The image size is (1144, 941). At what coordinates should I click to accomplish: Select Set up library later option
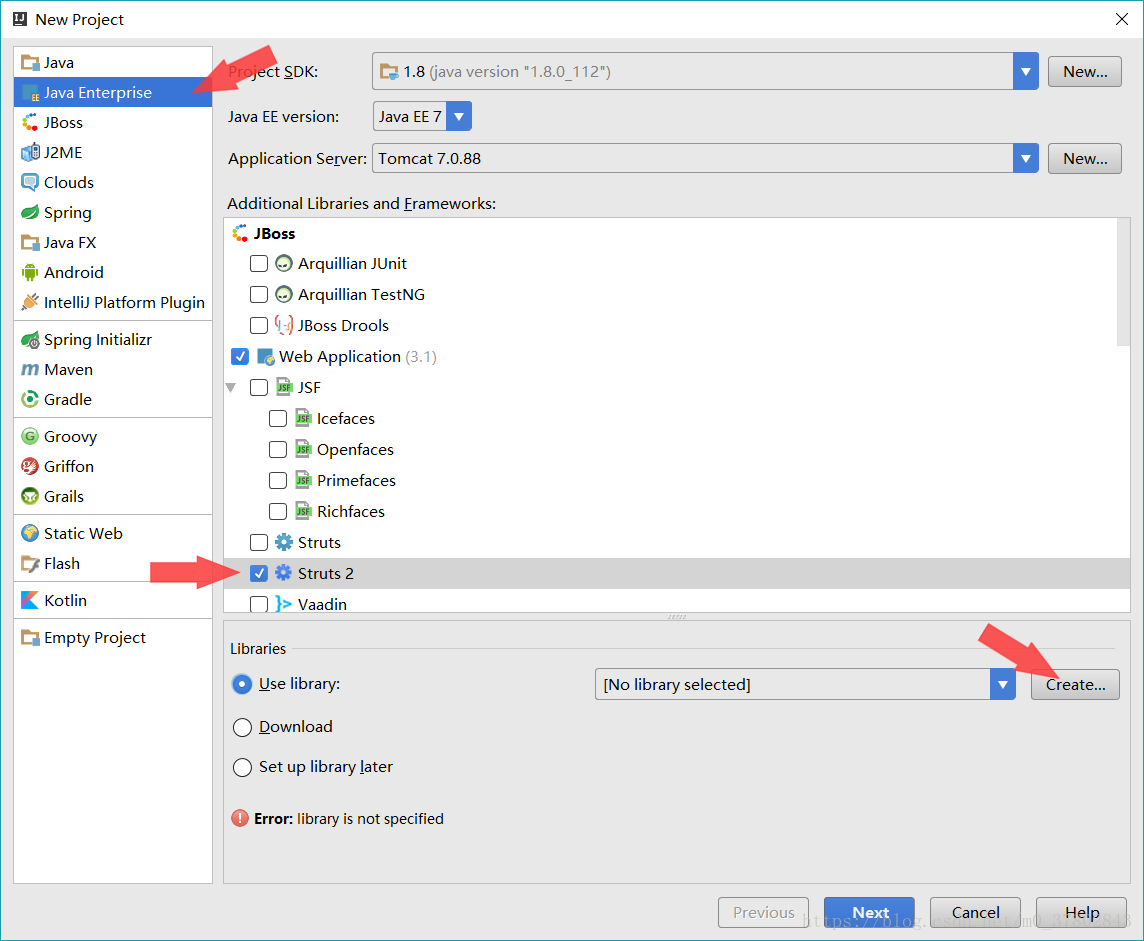242,767
